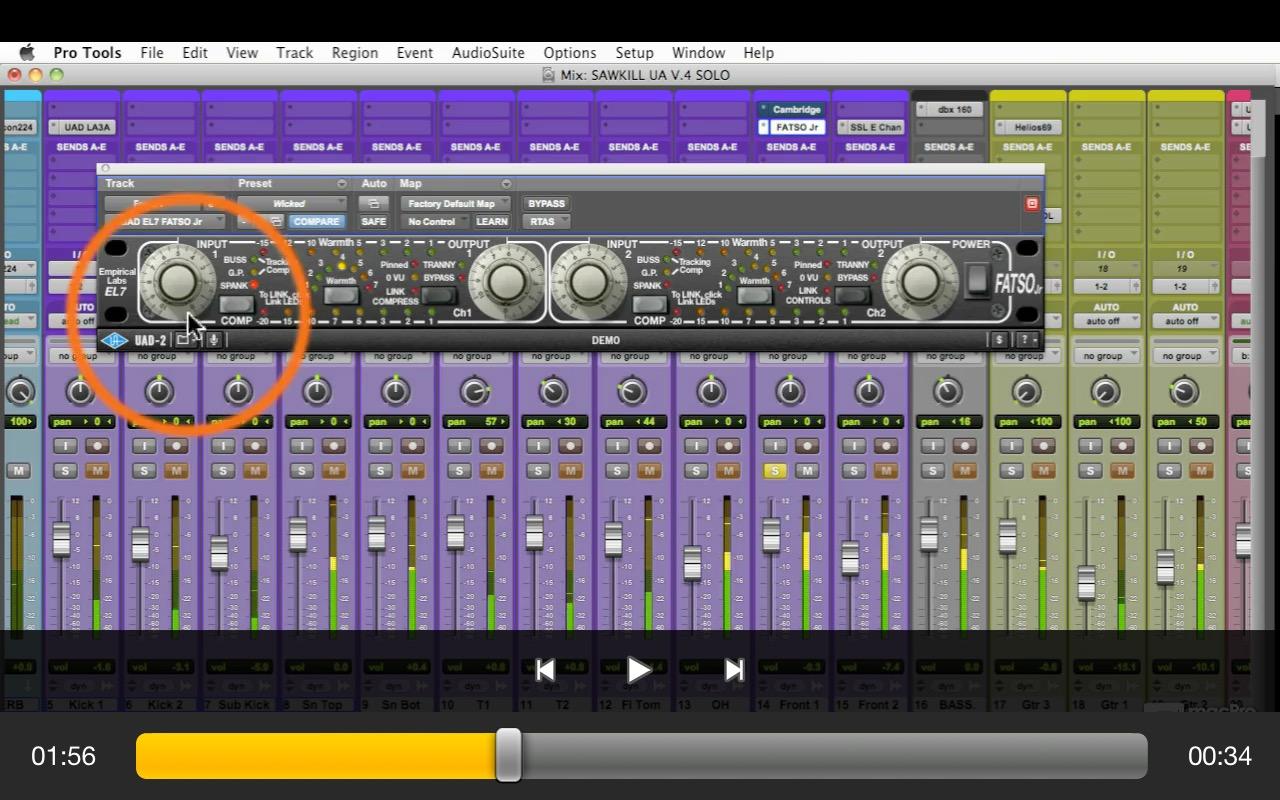Screen dimensions: 1280x800
Task: Open the Setup menu
Action: coord(634,53)
